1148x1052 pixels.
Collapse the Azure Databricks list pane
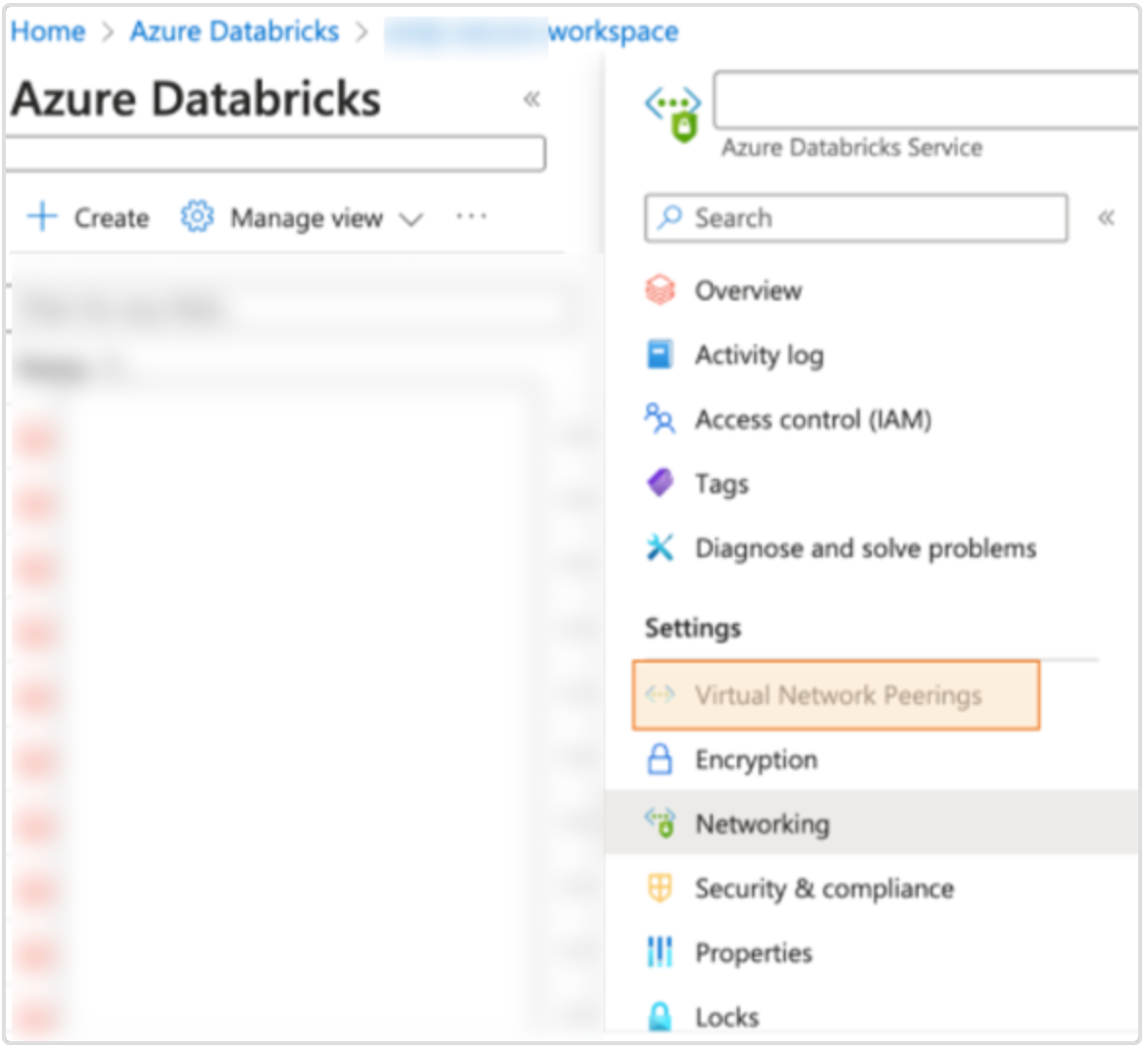pyautogui.click(x=532, y=99)
